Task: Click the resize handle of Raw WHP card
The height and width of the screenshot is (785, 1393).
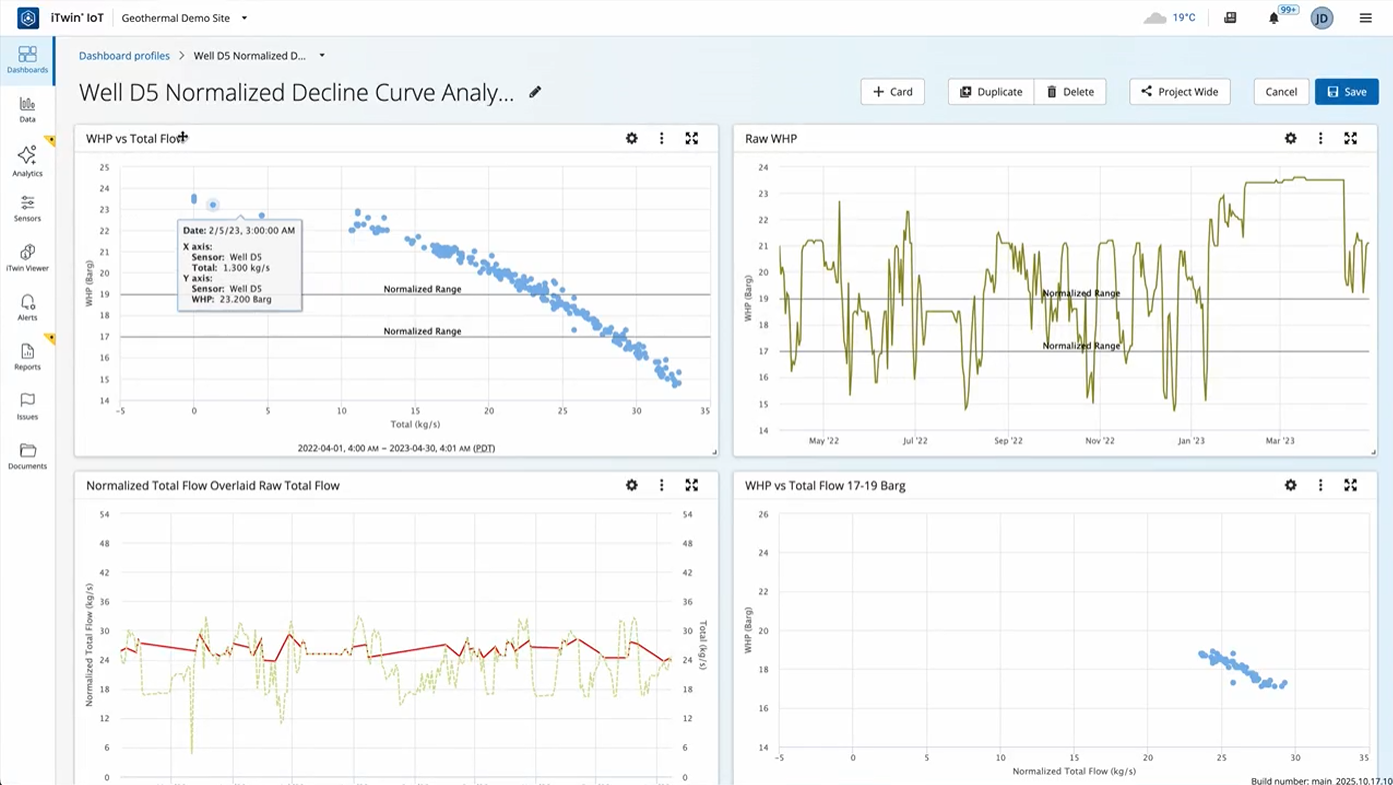Action: point(1374,452)
